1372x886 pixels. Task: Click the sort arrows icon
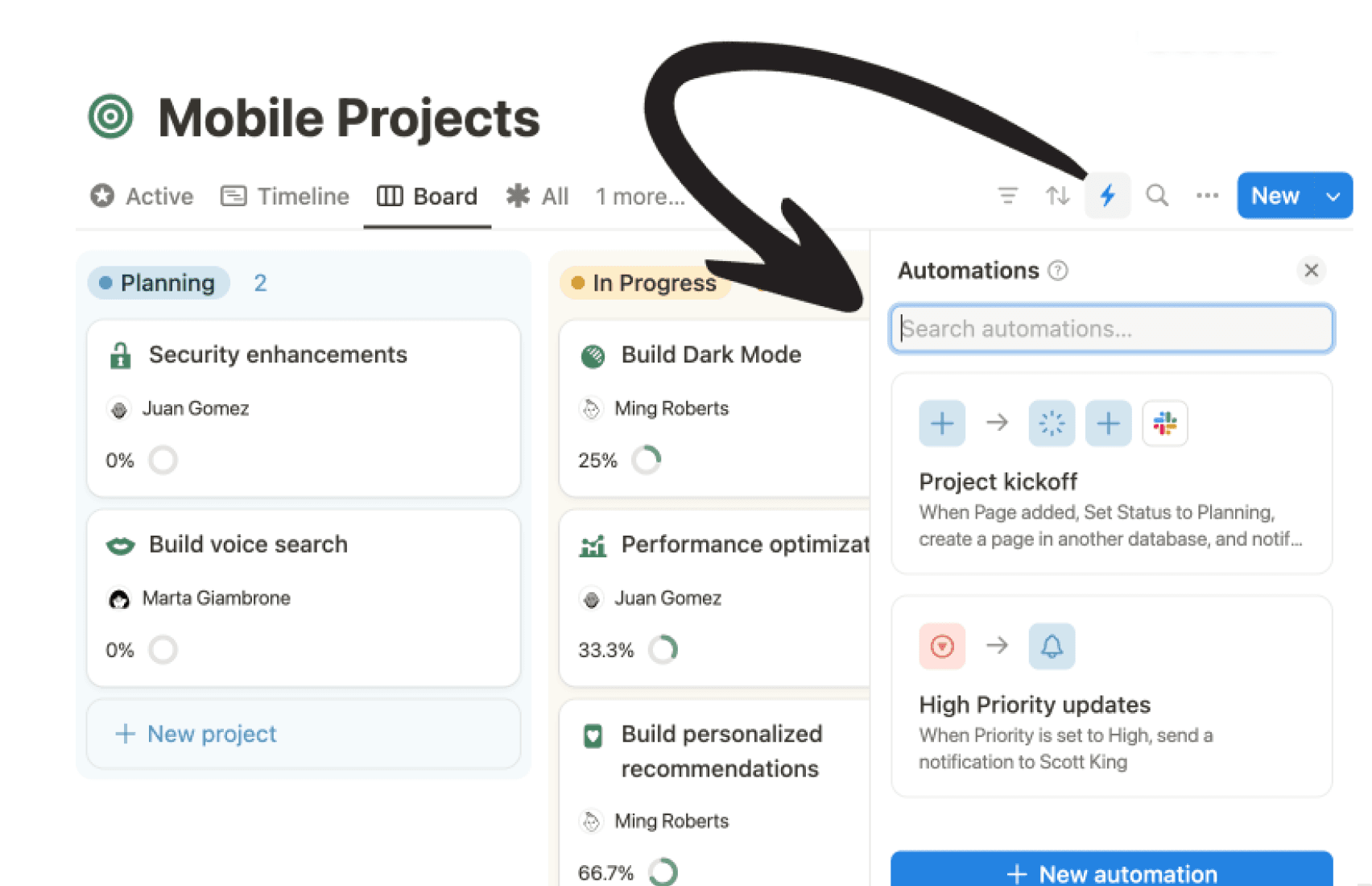coord(1057,195)
